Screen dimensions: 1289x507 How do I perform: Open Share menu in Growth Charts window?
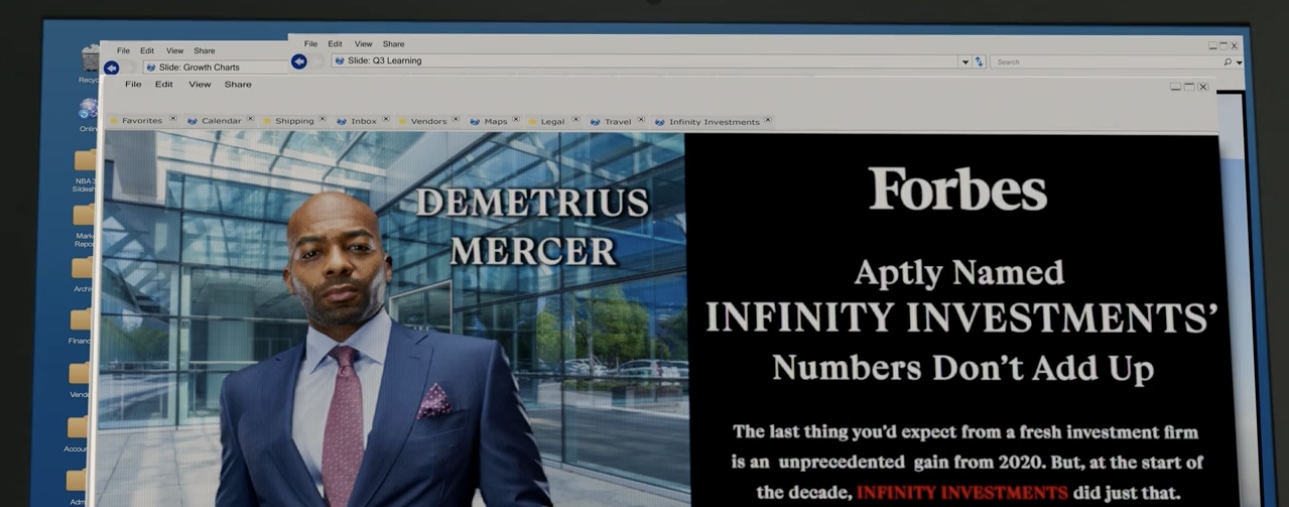pyautogui.click(x=204, y=50)
